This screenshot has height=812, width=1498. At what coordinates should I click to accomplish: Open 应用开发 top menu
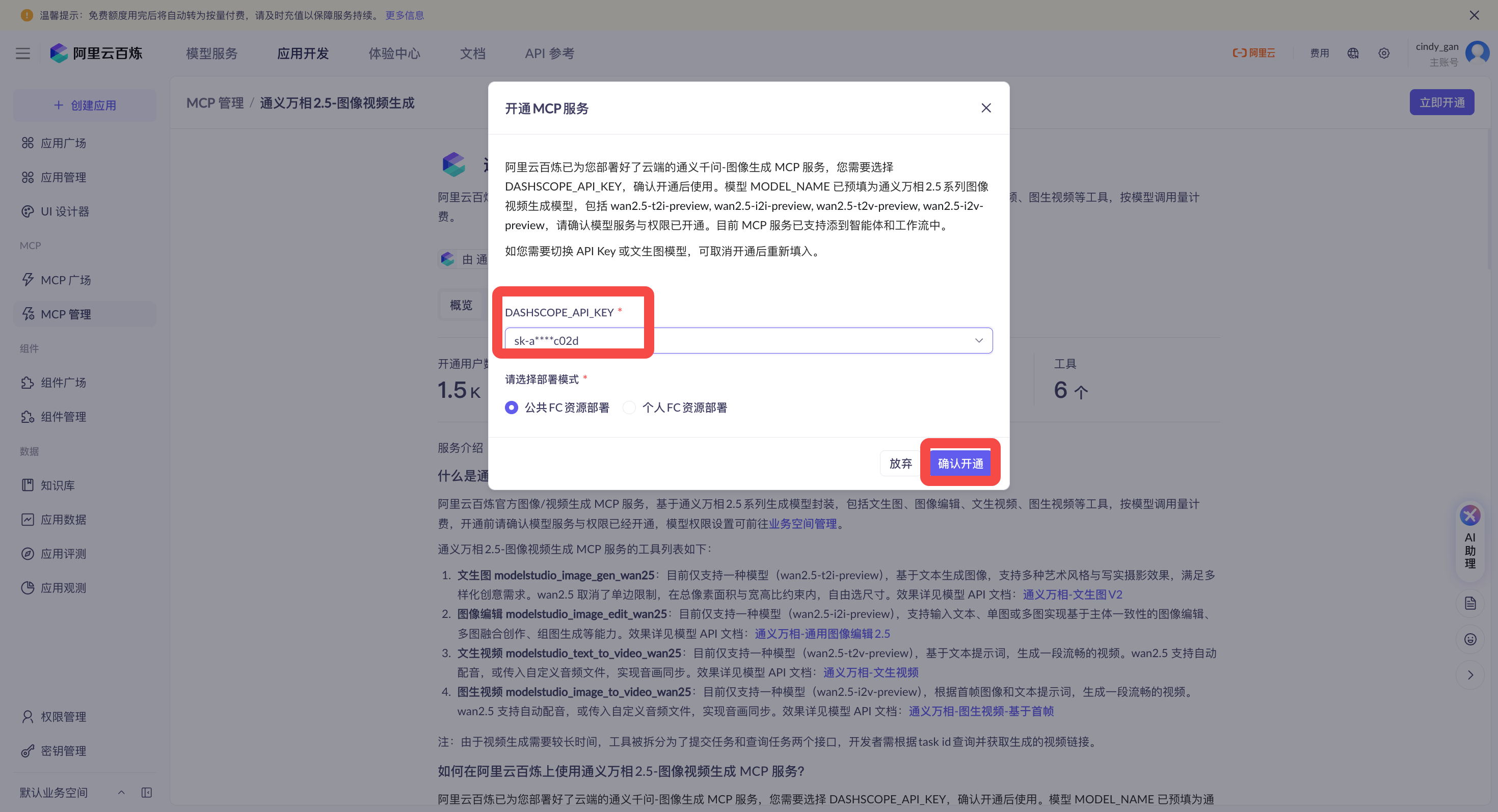(x=302, y=53)
